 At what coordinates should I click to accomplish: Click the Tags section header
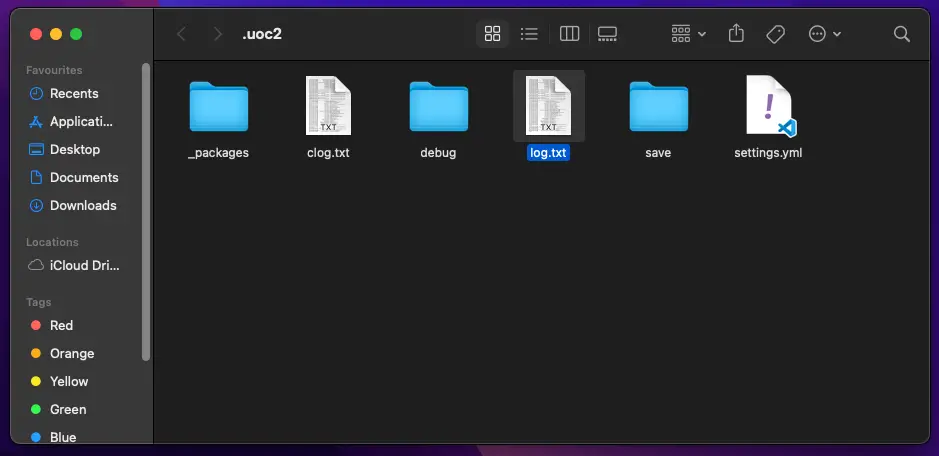[x=38, y=302]
